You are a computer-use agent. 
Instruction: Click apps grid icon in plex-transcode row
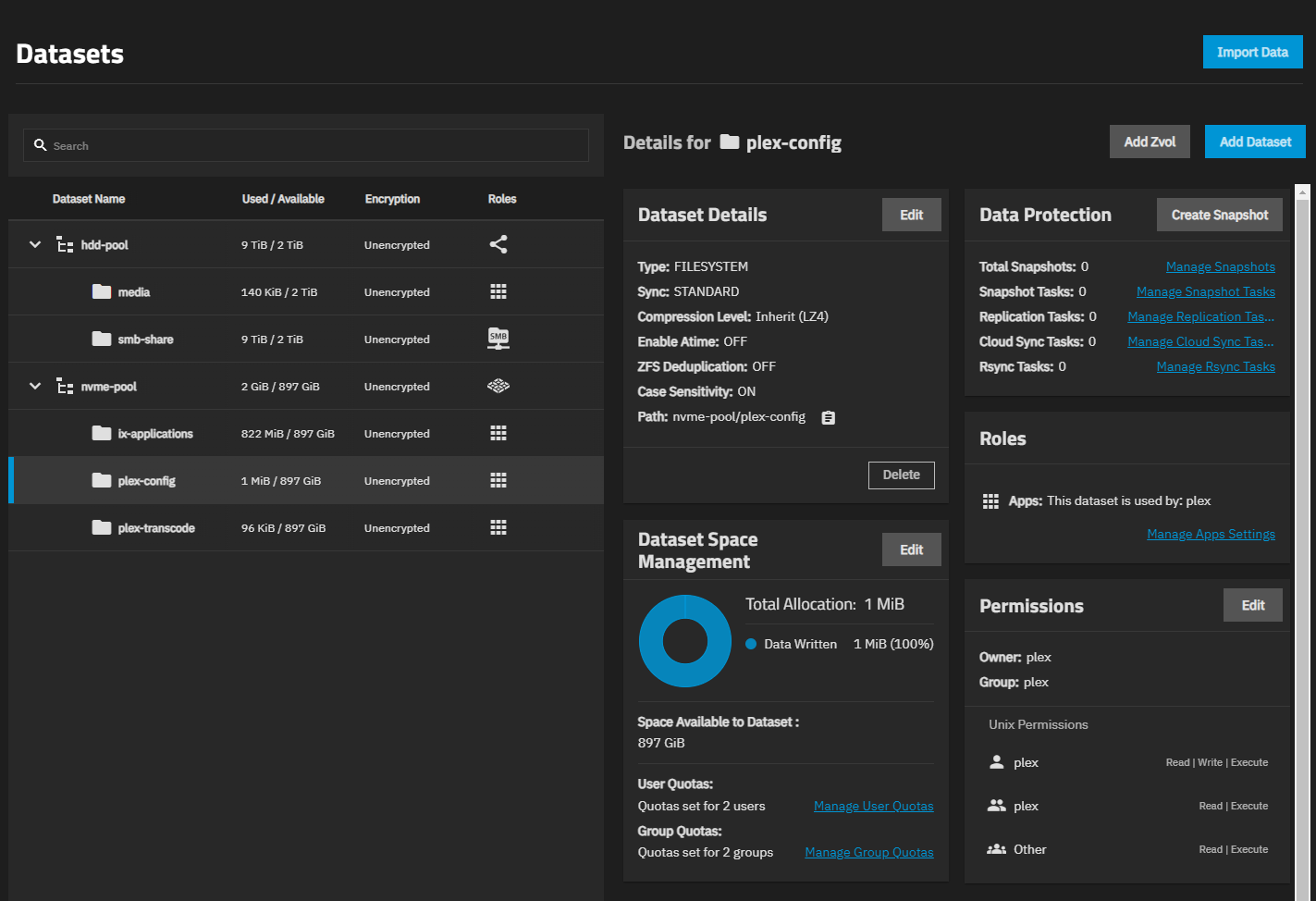click(x=498, y=527)
